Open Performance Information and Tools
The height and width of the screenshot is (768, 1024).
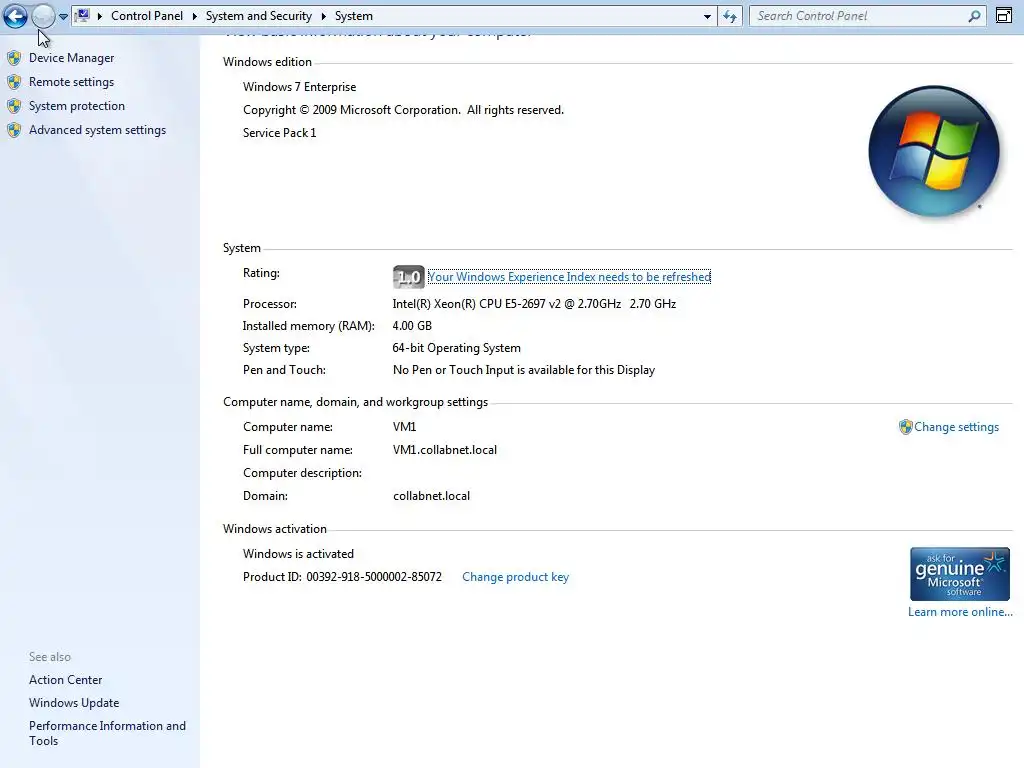(x=107, y=733)
